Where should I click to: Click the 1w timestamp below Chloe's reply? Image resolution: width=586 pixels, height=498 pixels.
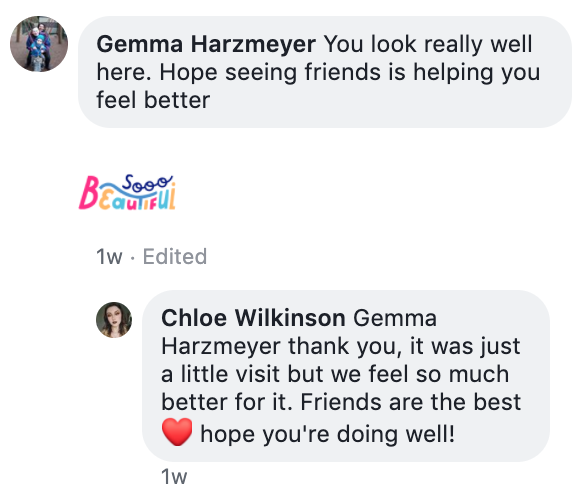point(174,477)
